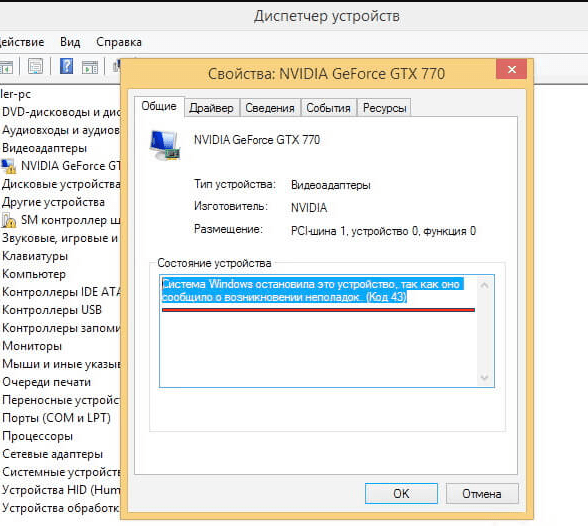Open the Вид menu

(70, 42)
